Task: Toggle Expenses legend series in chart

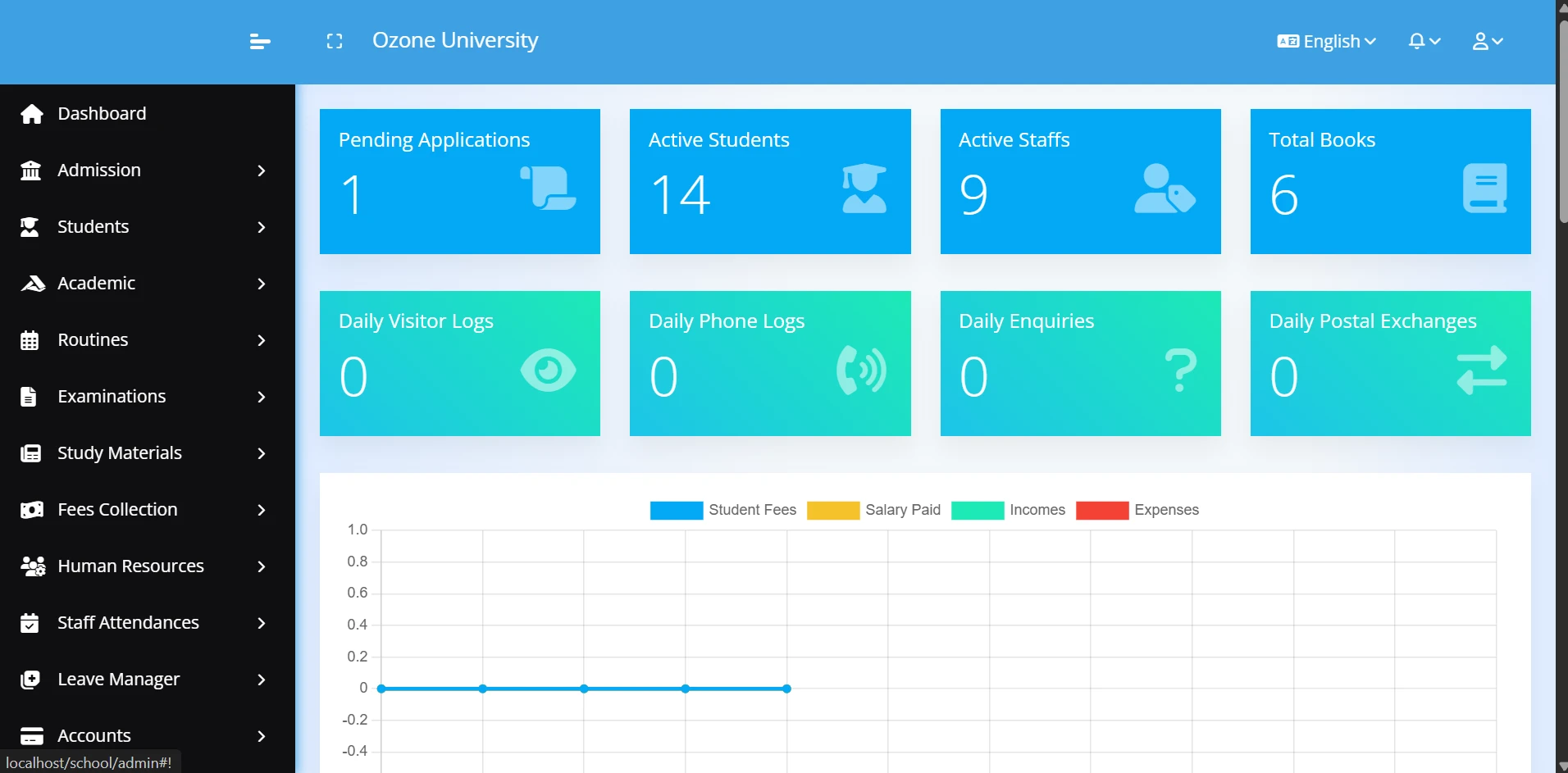Action: click(1137, 510)
